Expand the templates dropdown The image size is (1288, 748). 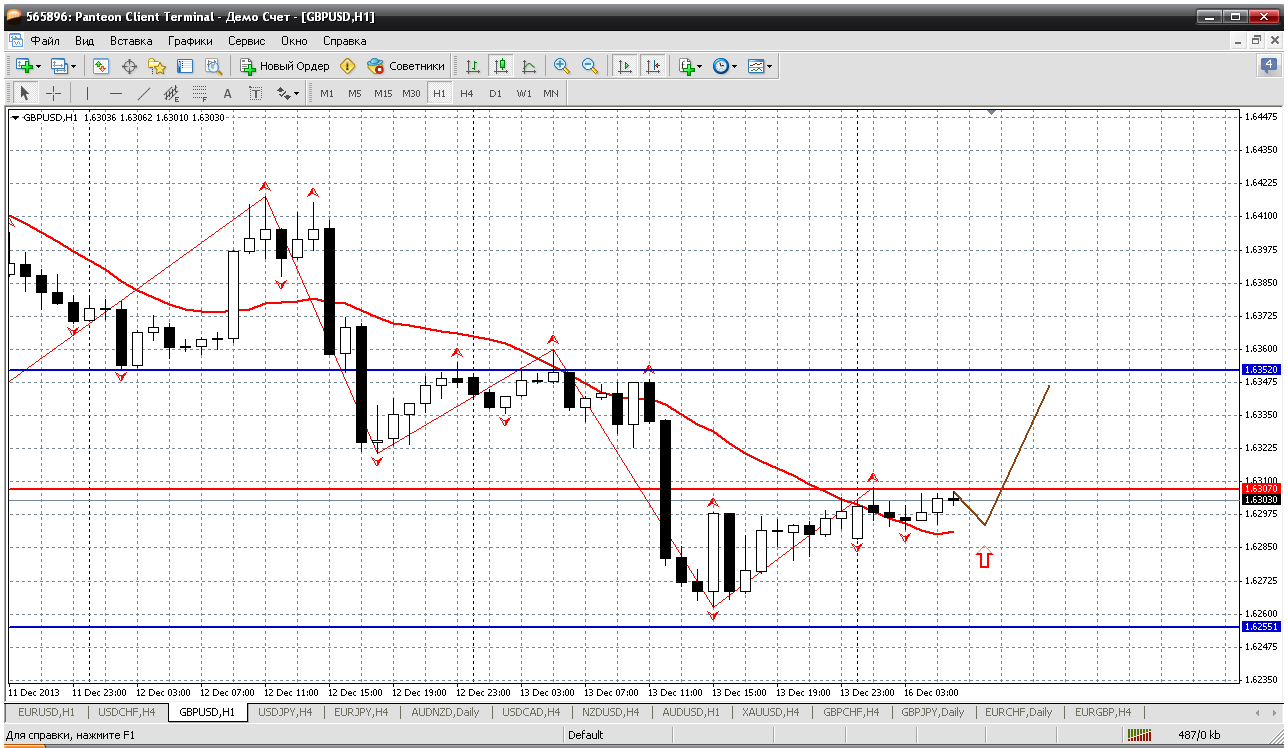click(x=769, y=66)
